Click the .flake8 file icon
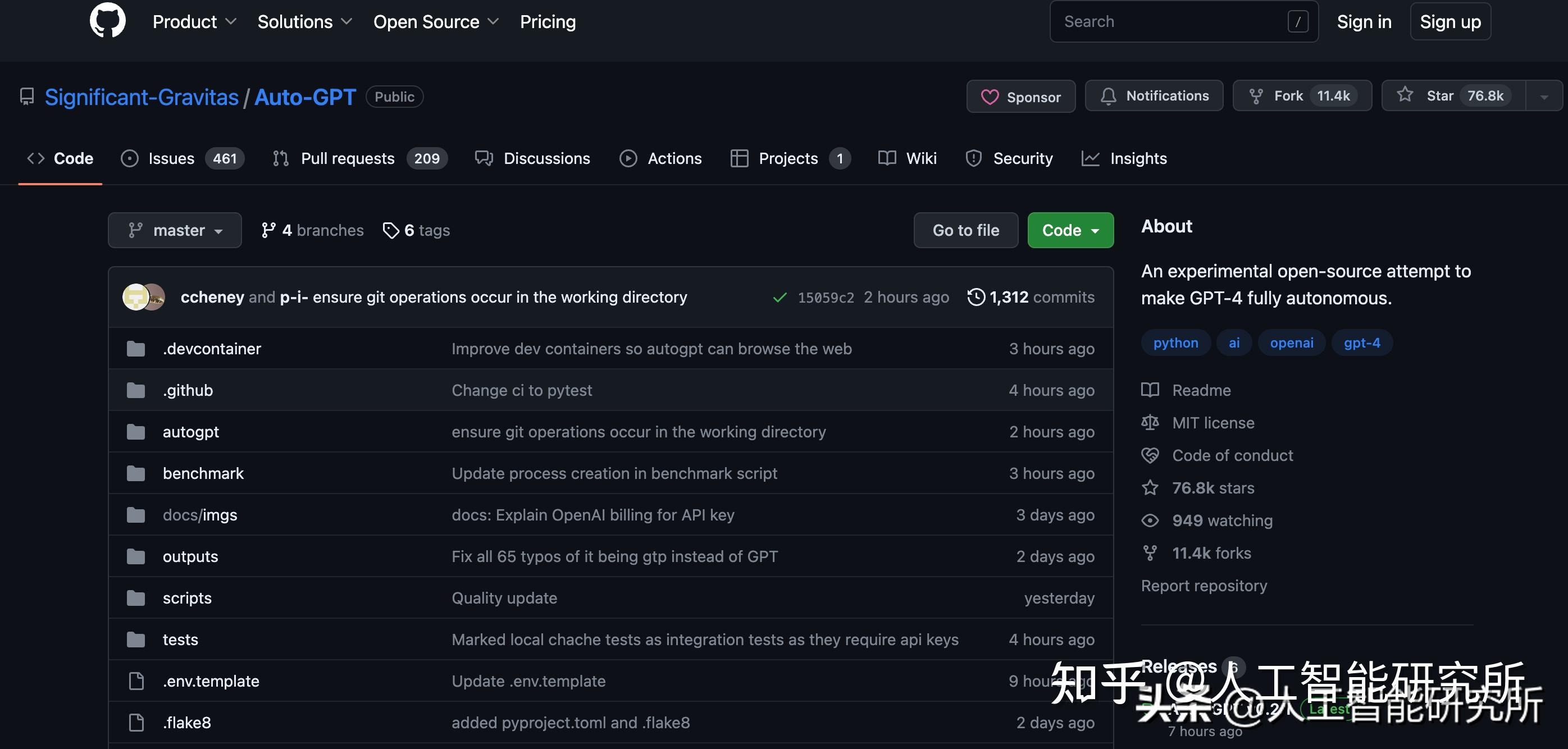 tap(136, 722)
